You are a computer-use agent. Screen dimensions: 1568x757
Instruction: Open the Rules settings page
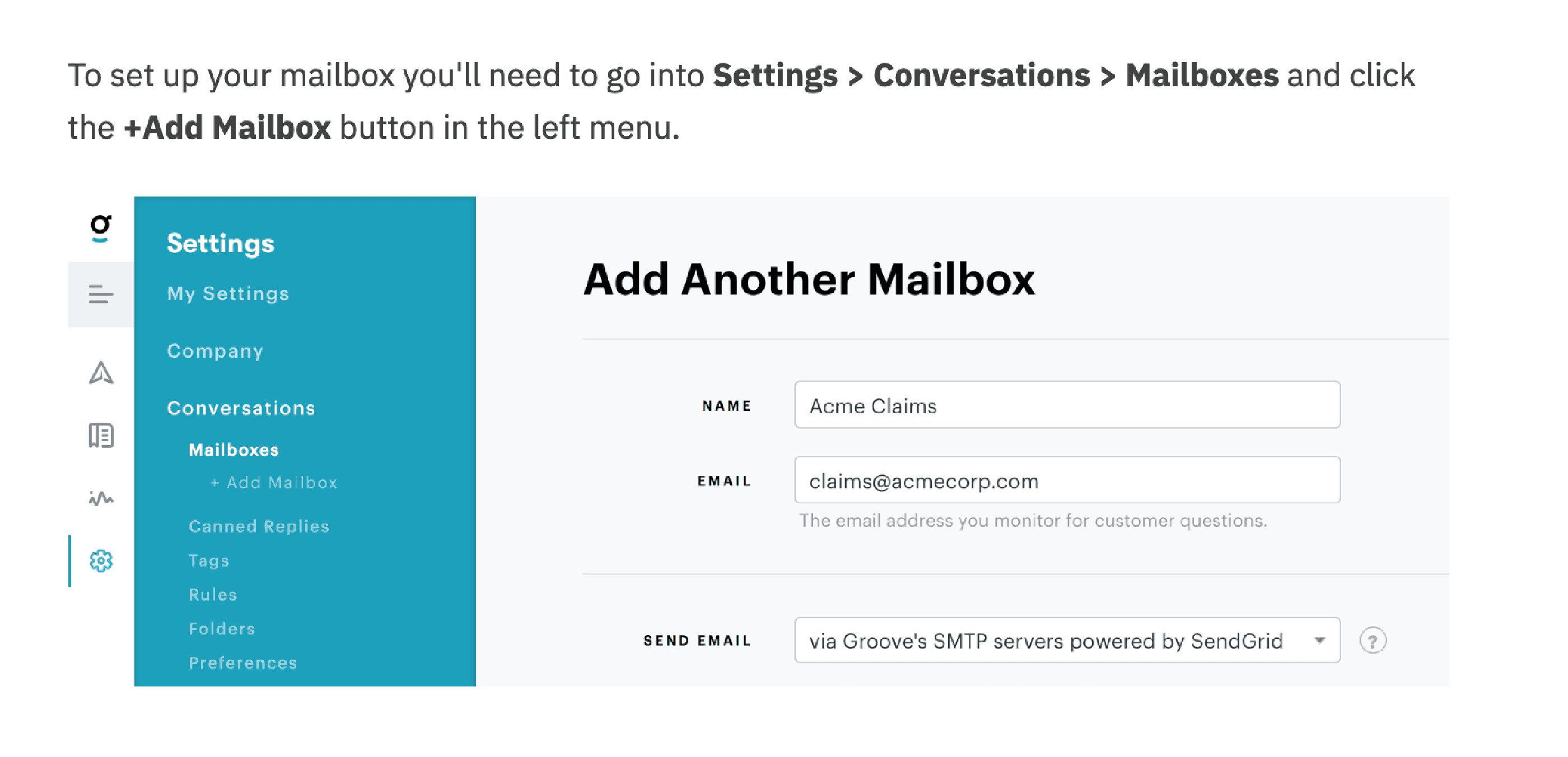tap(212, 595)
